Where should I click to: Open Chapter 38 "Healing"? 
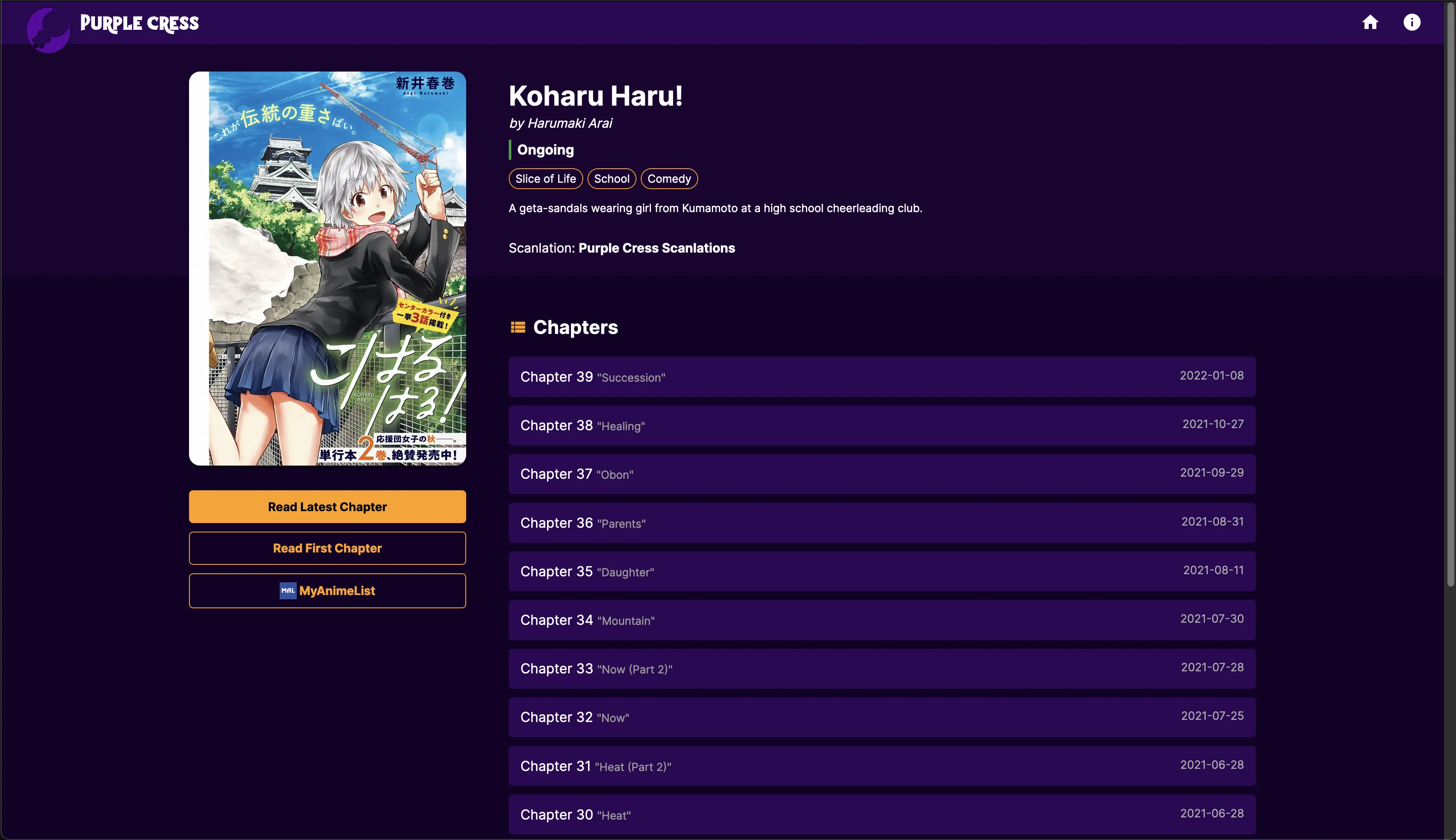(881, 425)
